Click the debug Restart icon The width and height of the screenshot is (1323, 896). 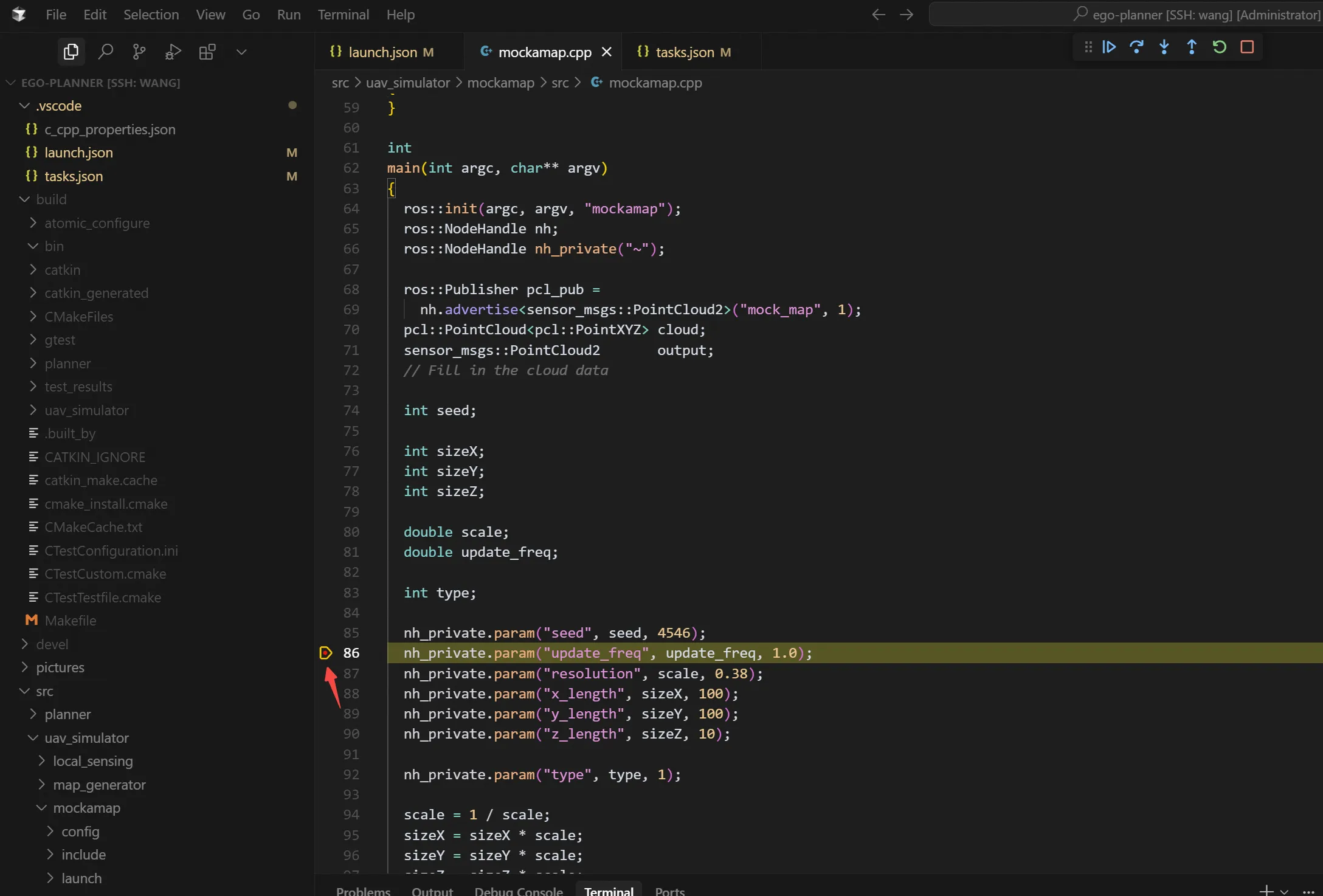tap(1219, 47)
